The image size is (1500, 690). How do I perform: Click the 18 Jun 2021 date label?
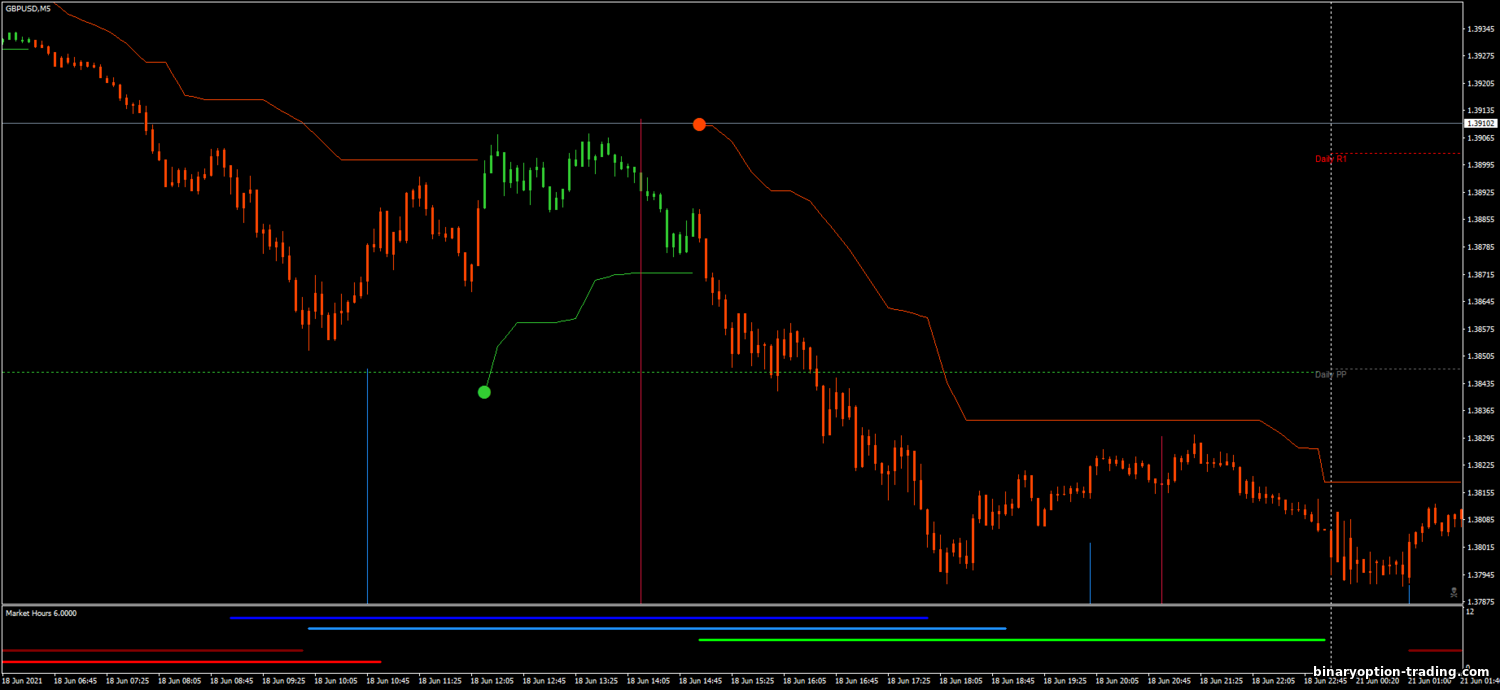click(23, 681)
